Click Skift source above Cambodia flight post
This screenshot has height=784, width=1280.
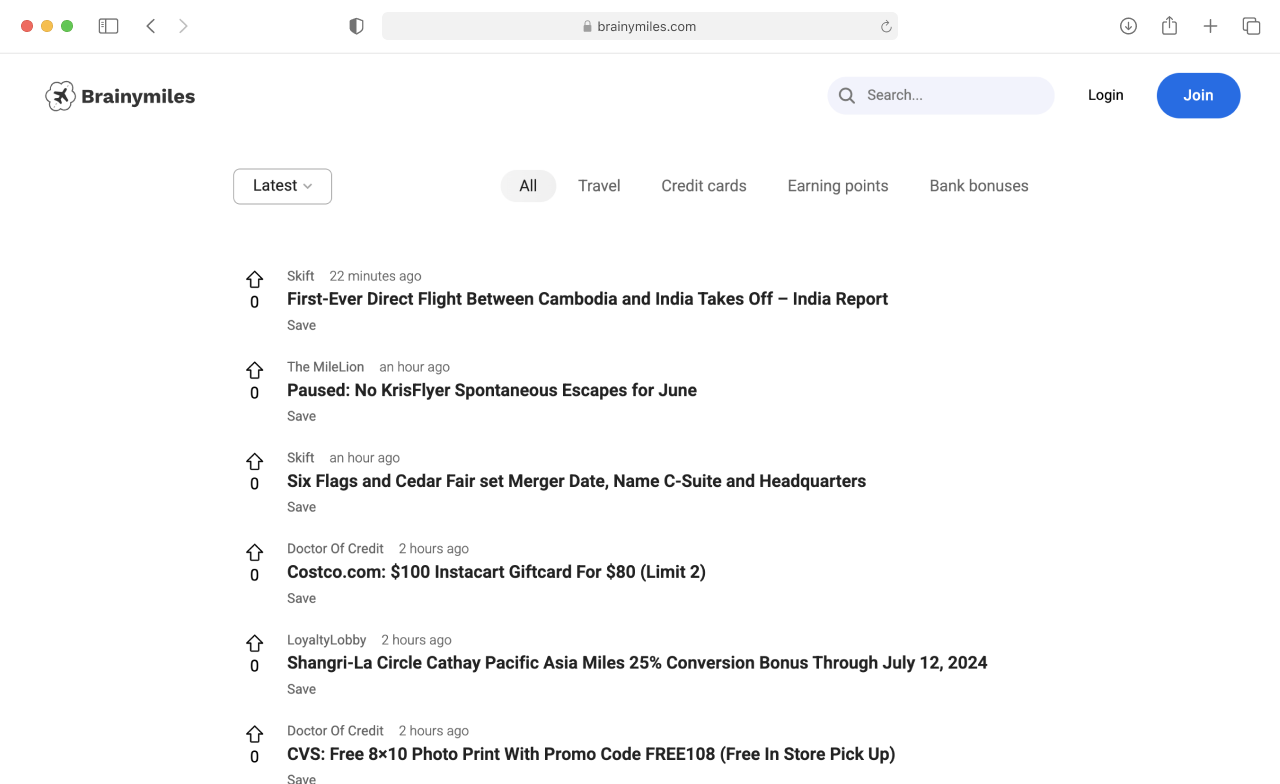[x=300, y=276]
